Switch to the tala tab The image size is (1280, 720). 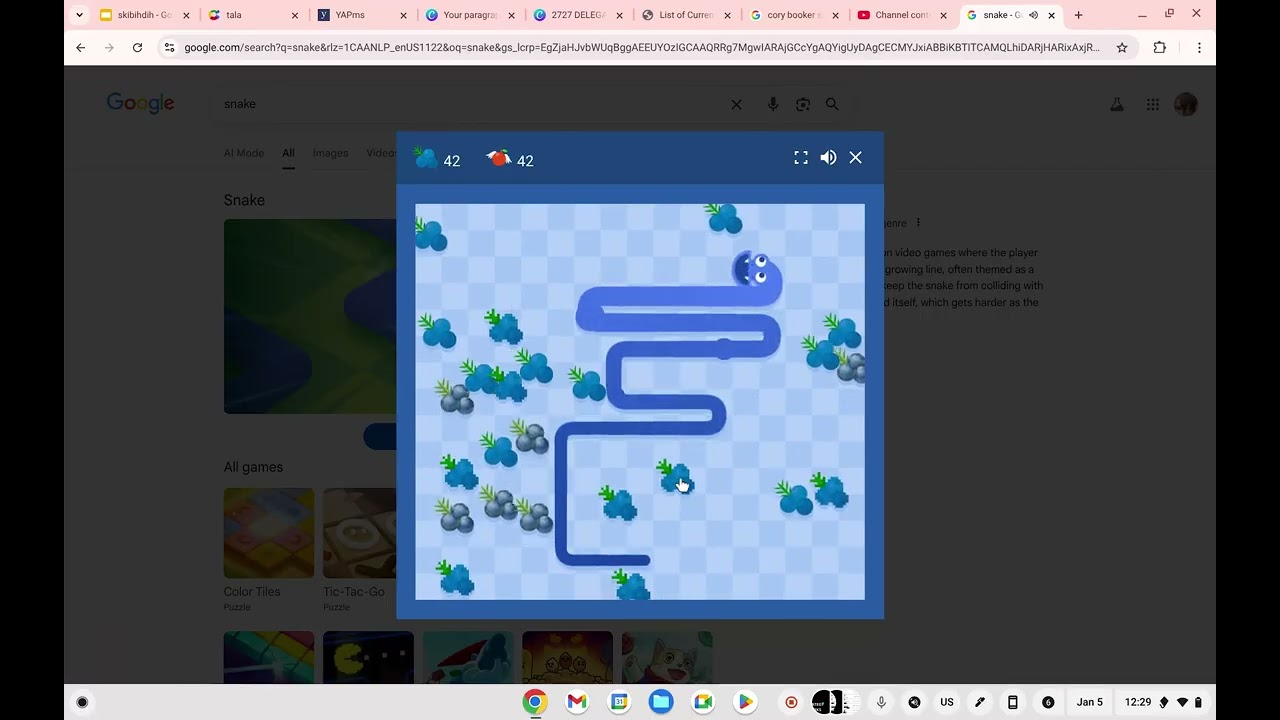(252, 15)
